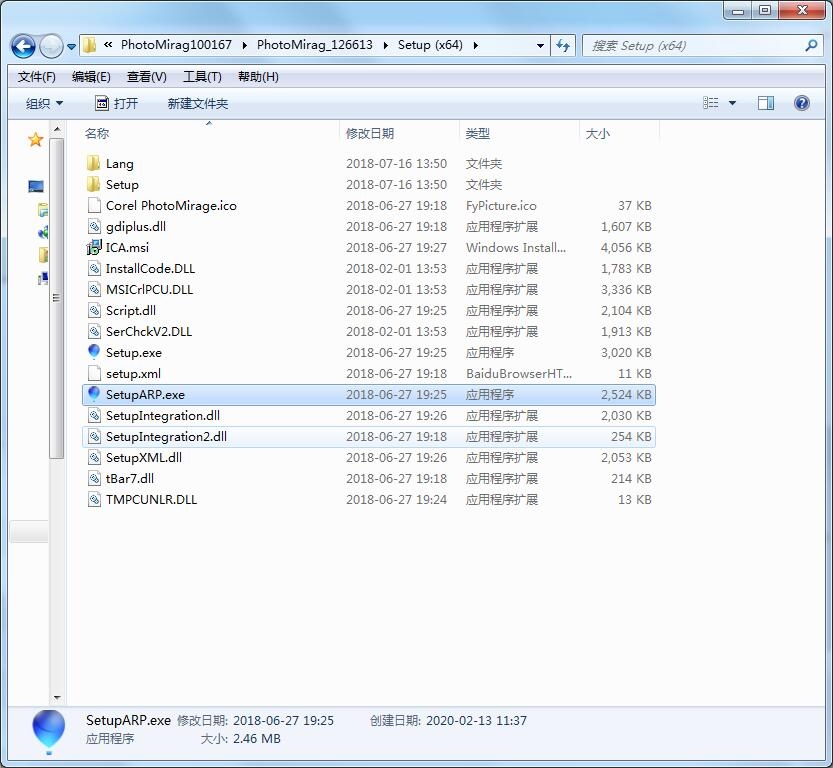This screenshot has width=833, height=768.
Task: Expand the view options dropdown arrow
Action: [732, 103]
